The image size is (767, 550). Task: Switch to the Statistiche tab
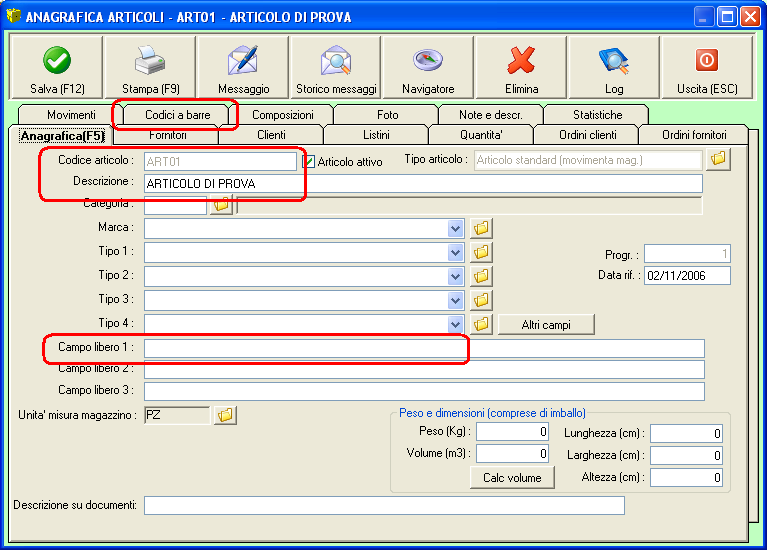point(597,115)
